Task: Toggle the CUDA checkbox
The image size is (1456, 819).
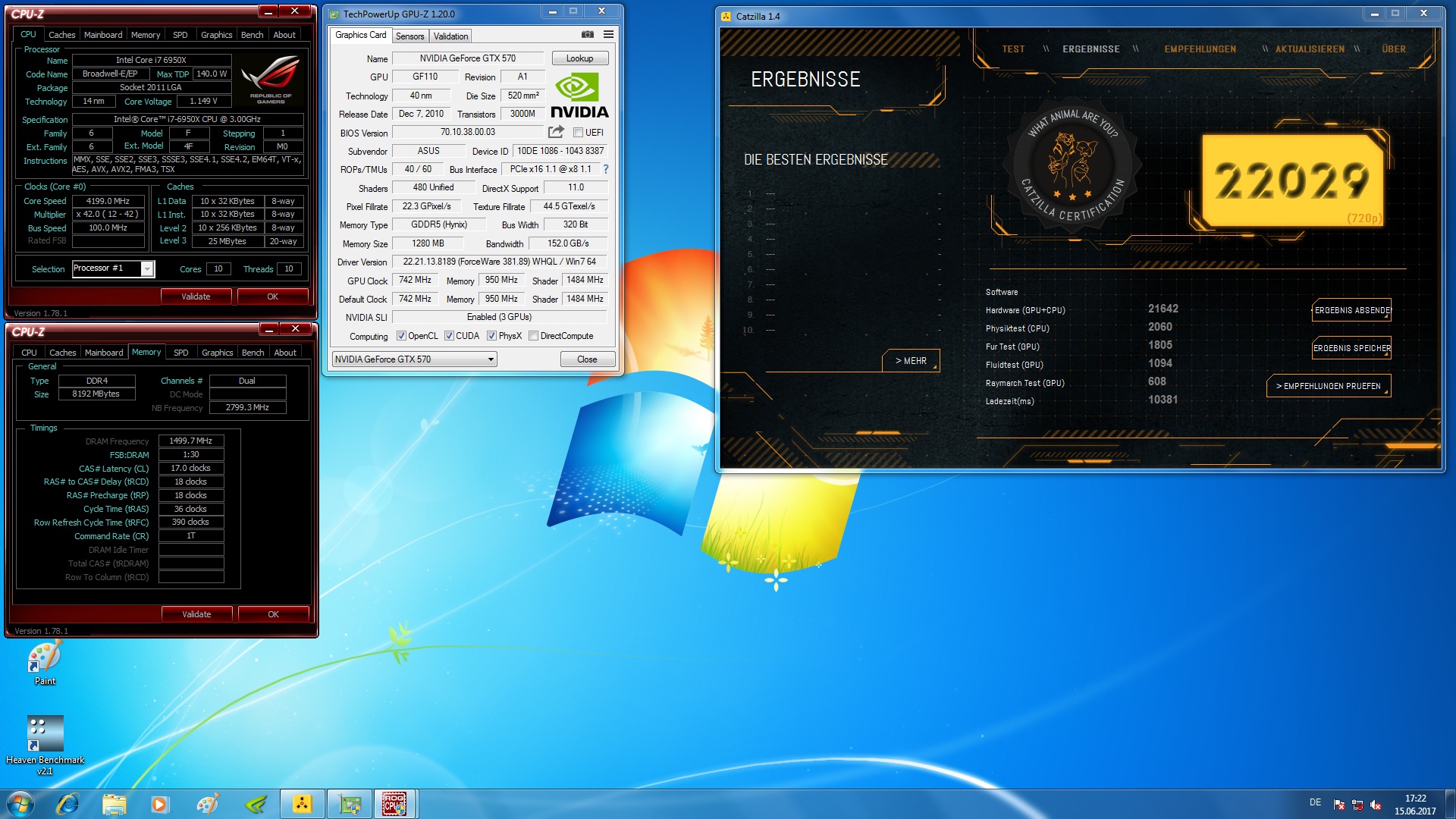Action: [x=449, y=336]
